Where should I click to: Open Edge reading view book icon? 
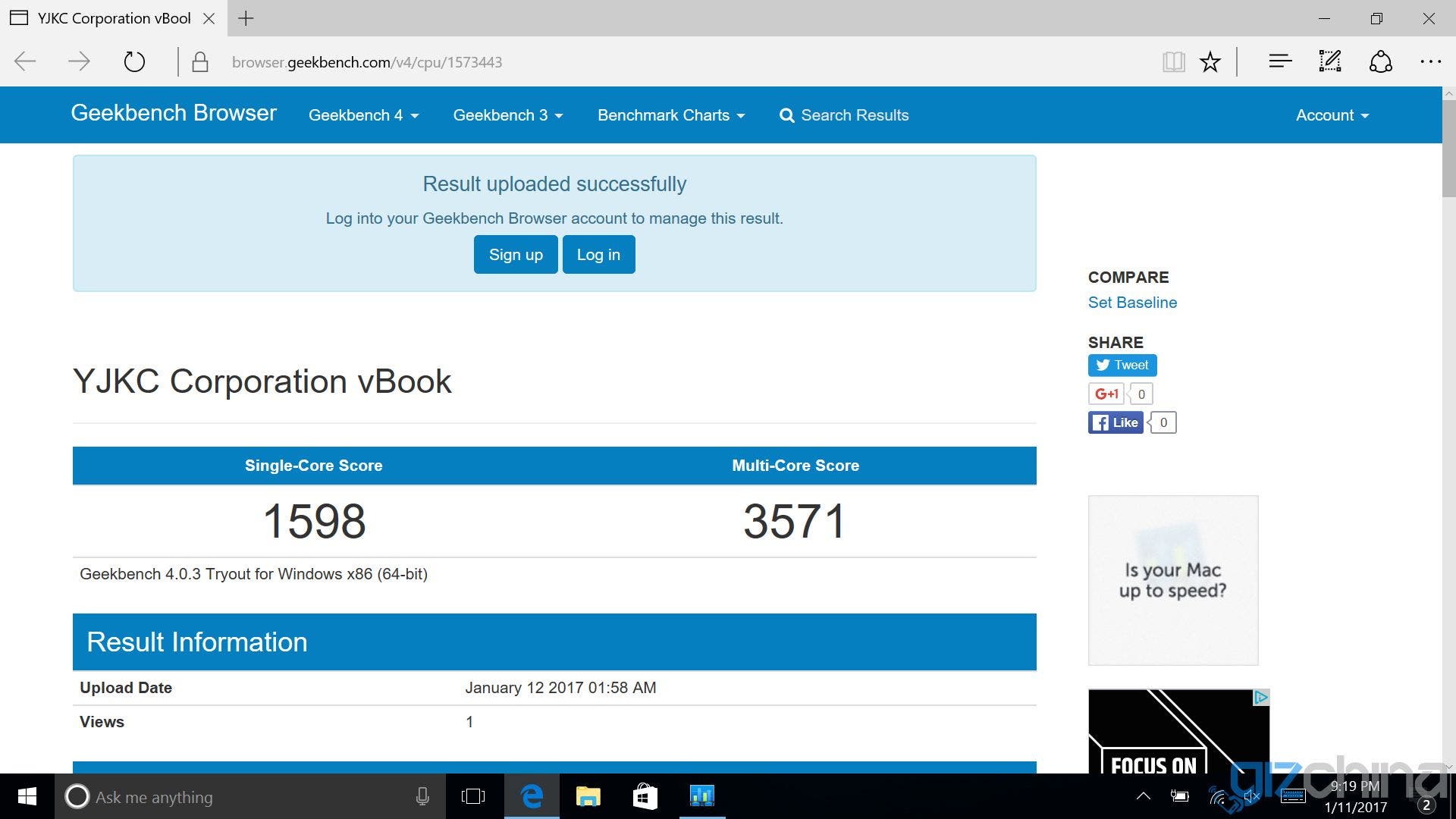[1173, 61]
